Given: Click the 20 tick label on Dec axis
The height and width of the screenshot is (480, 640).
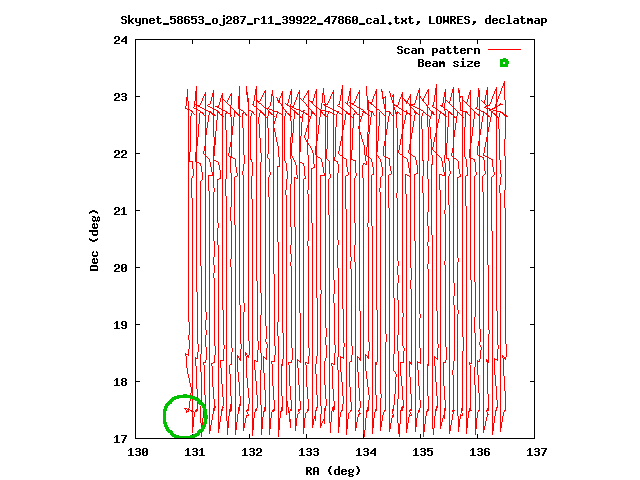Looking at the screenshot, I should (x=121, y=268).
